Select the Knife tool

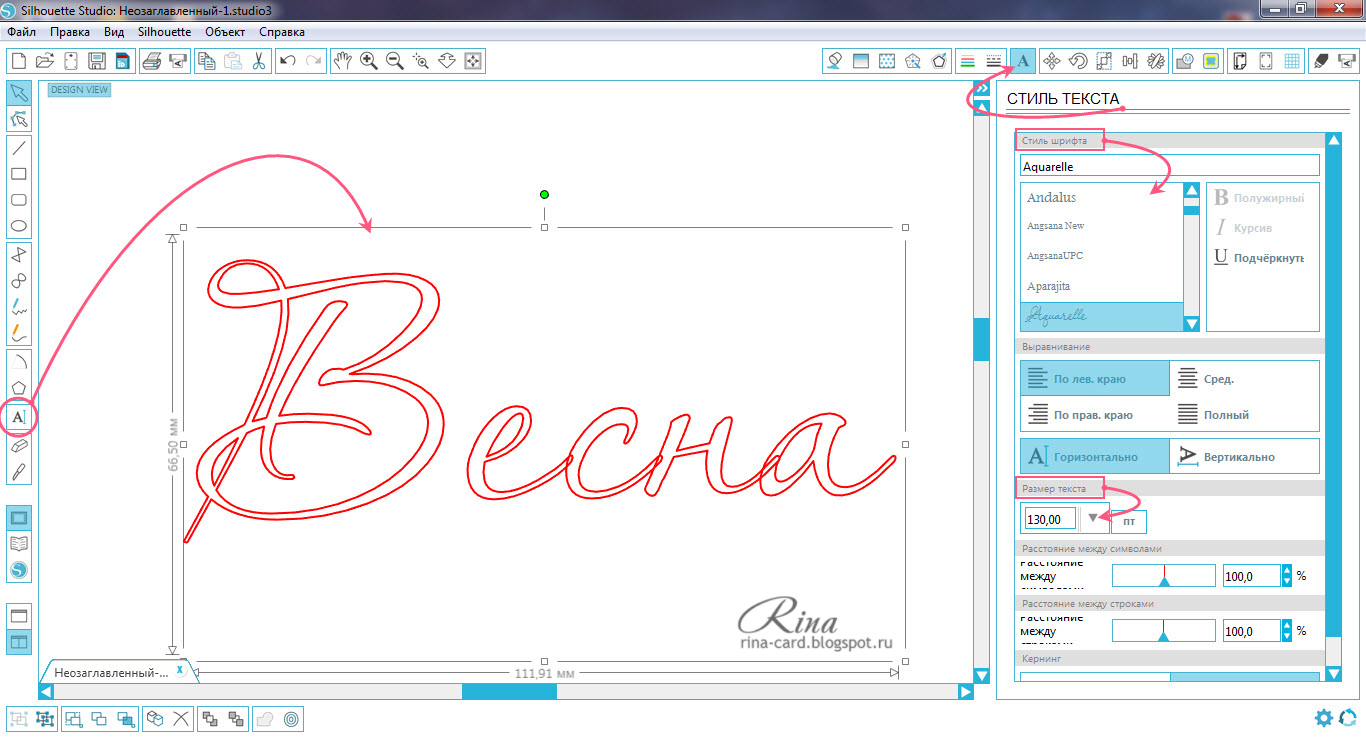(x=19, y=471)
